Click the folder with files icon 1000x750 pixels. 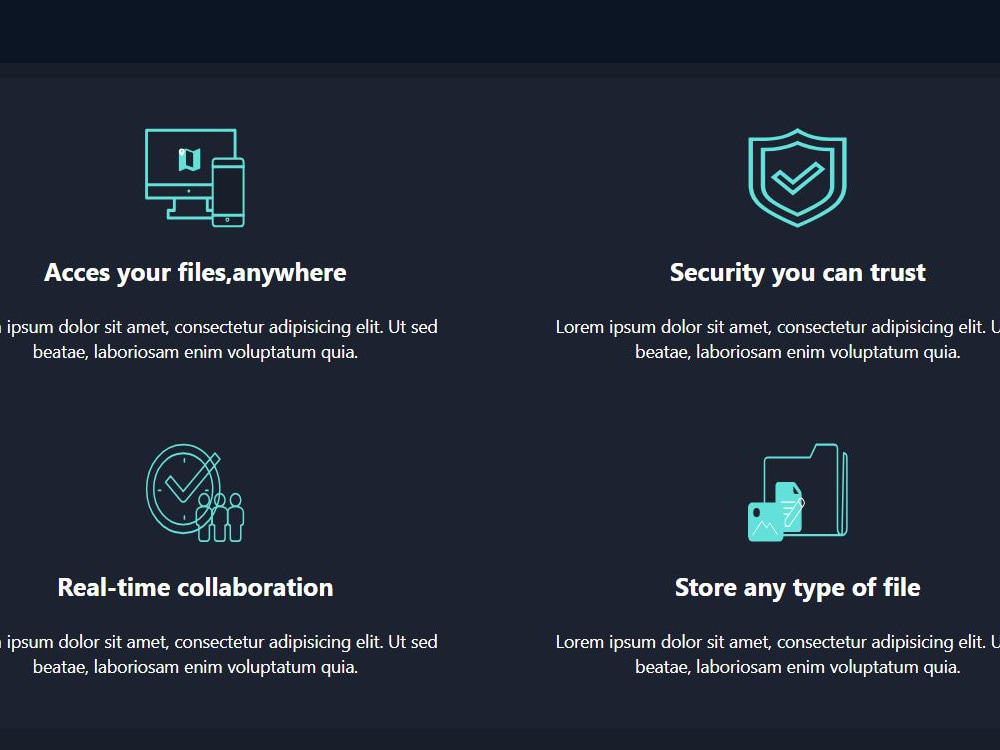click(797, 493)
